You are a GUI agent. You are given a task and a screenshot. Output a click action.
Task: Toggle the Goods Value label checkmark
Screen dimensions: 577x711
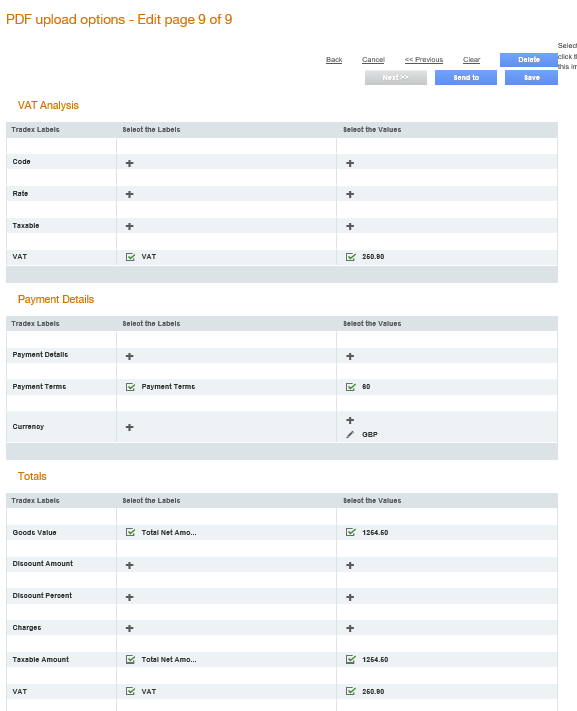coord(130,532)
